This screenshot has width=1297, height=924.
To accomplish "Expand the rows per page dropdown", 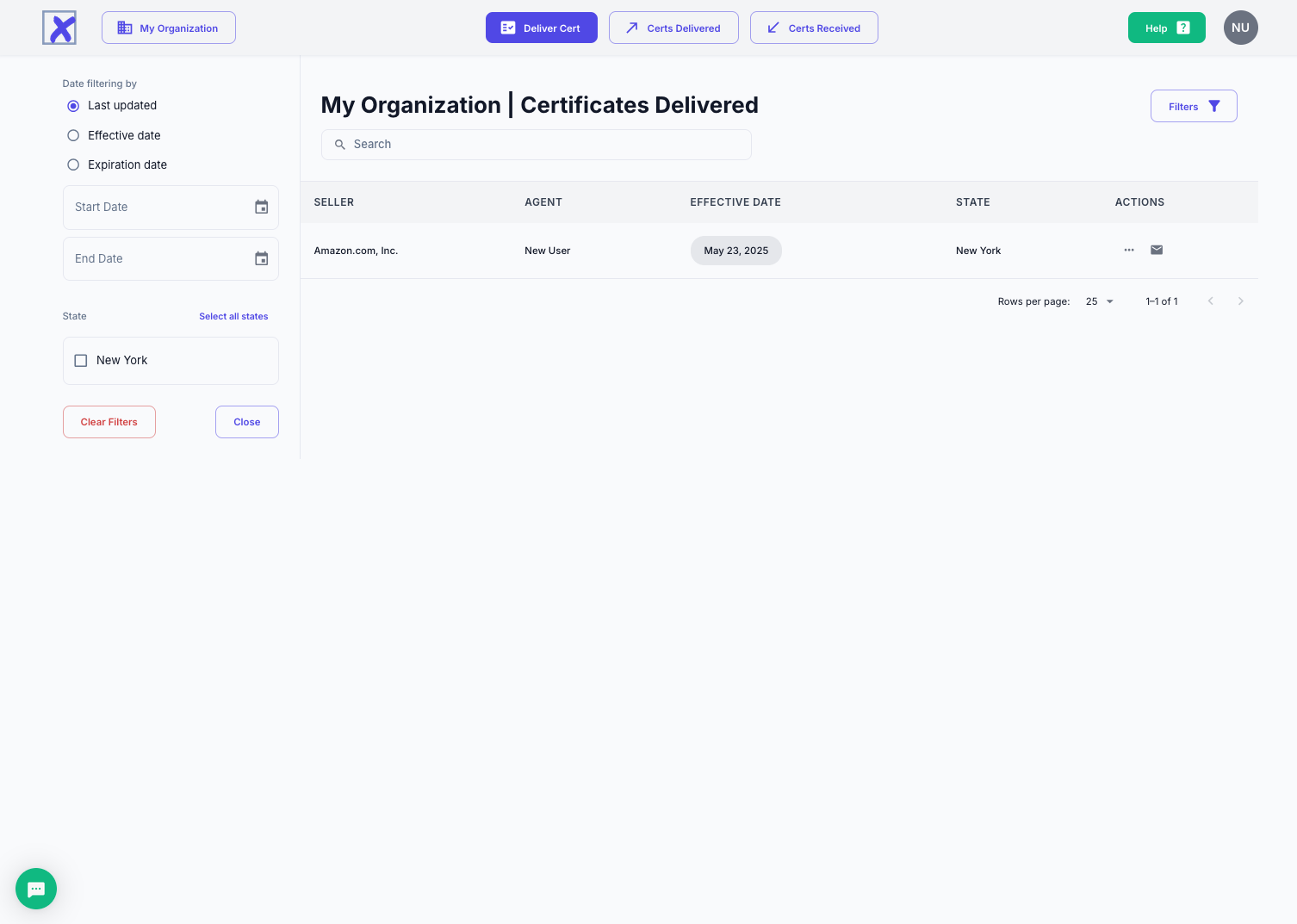I will (x=1100, y=301).
